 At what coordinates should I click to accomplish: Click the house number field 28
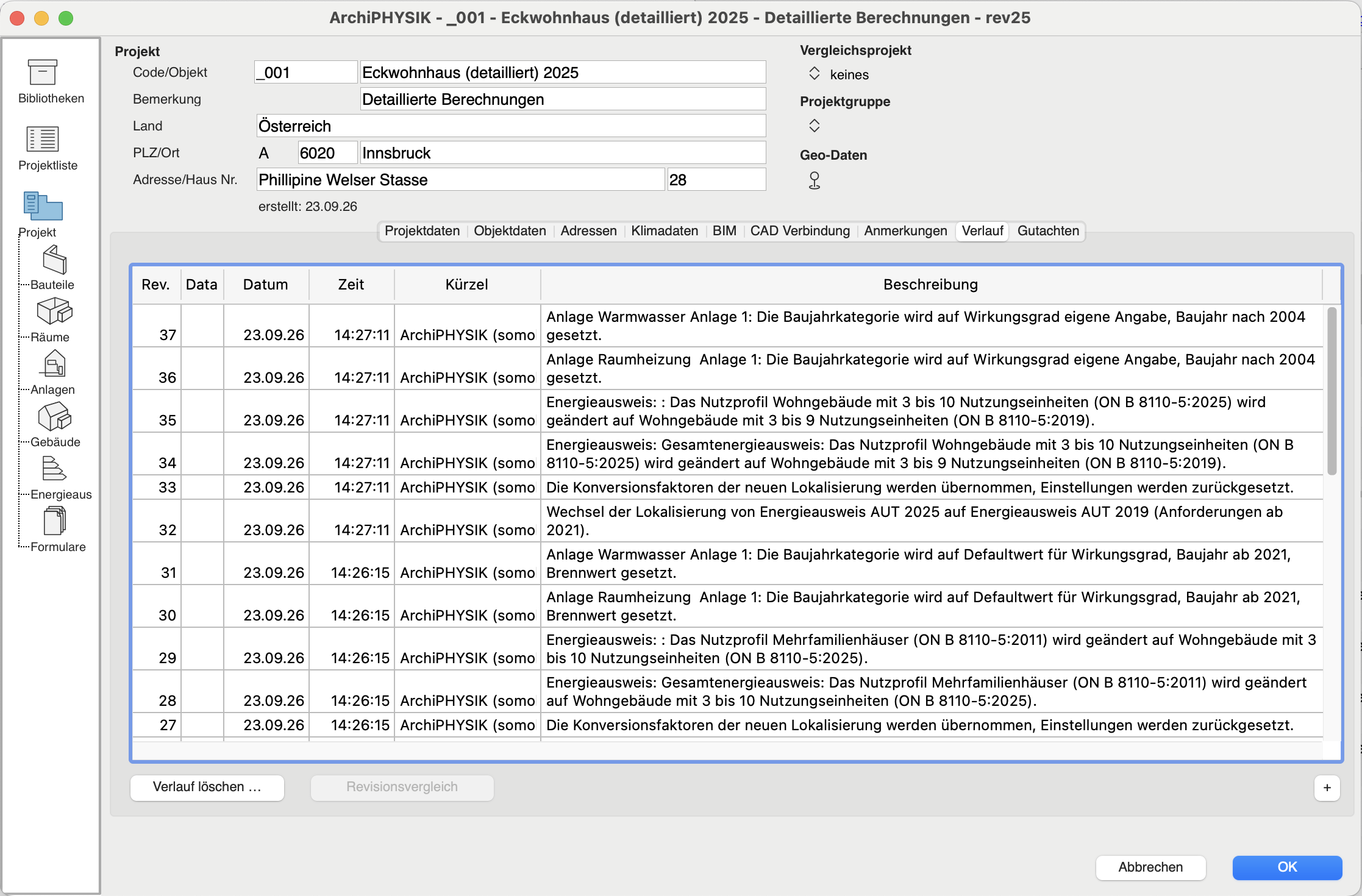pos(716,180)
